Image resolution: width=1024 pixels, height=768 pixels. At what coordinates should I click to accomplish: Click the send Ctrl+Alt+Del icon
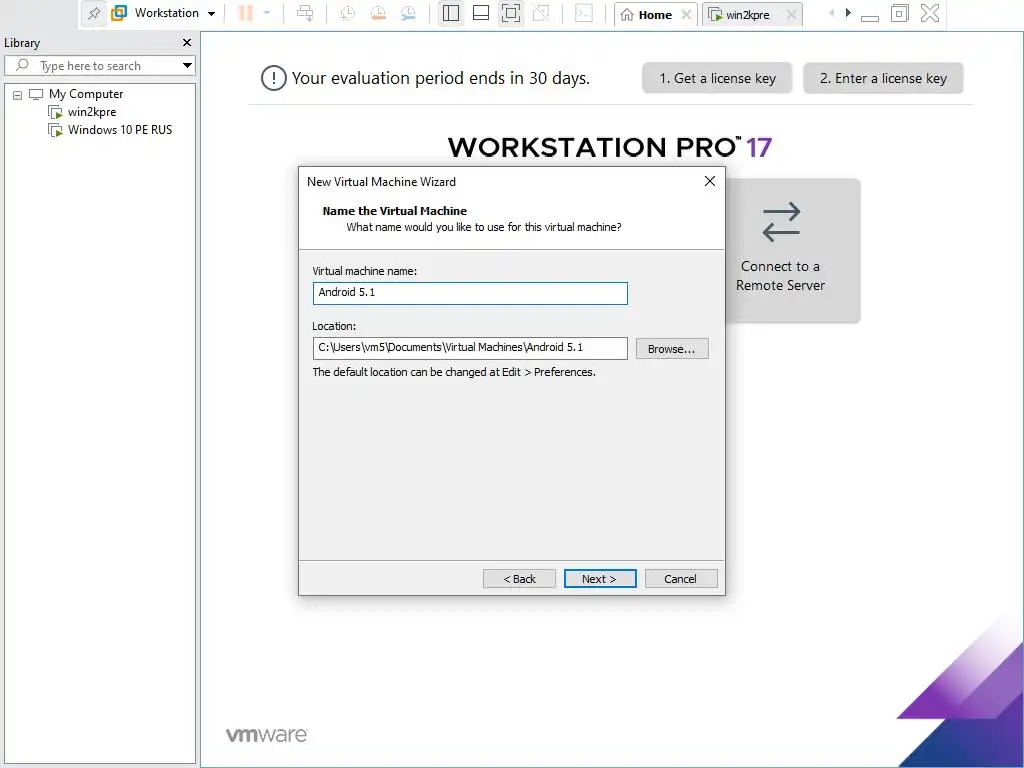coord(305,13)
